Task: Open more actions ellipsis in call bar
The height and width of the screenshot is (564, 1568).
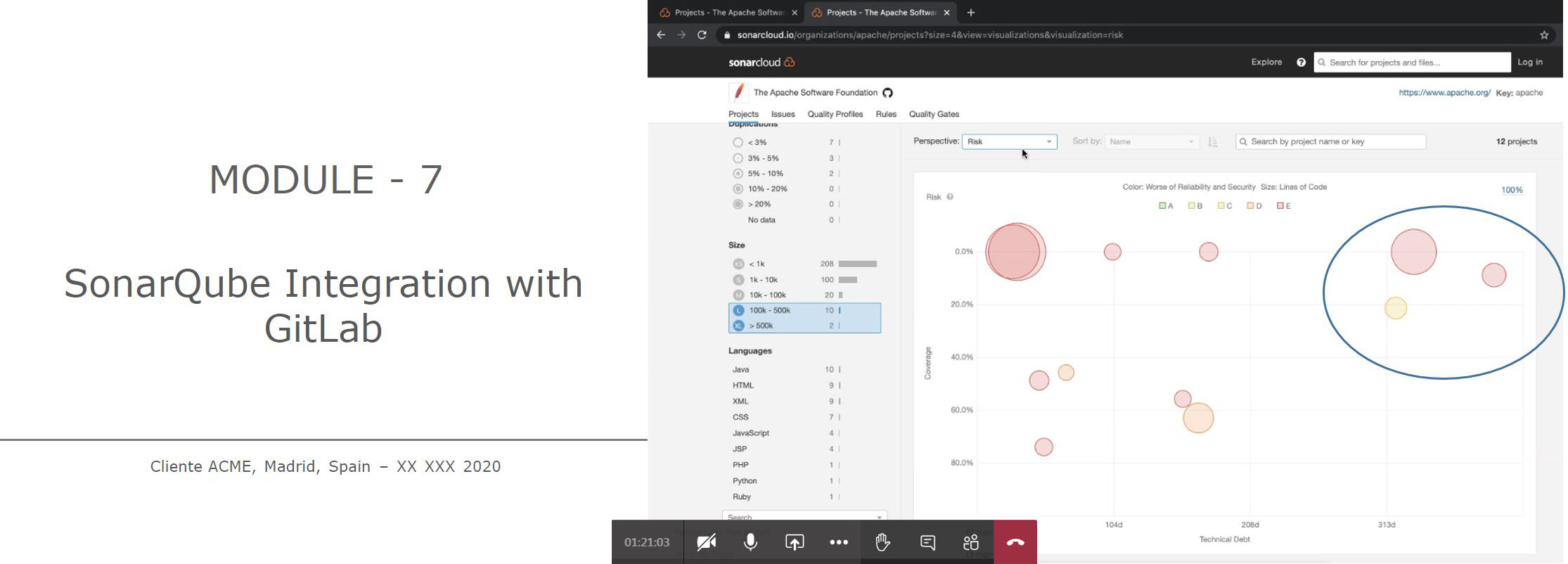Action: point(839,542)
